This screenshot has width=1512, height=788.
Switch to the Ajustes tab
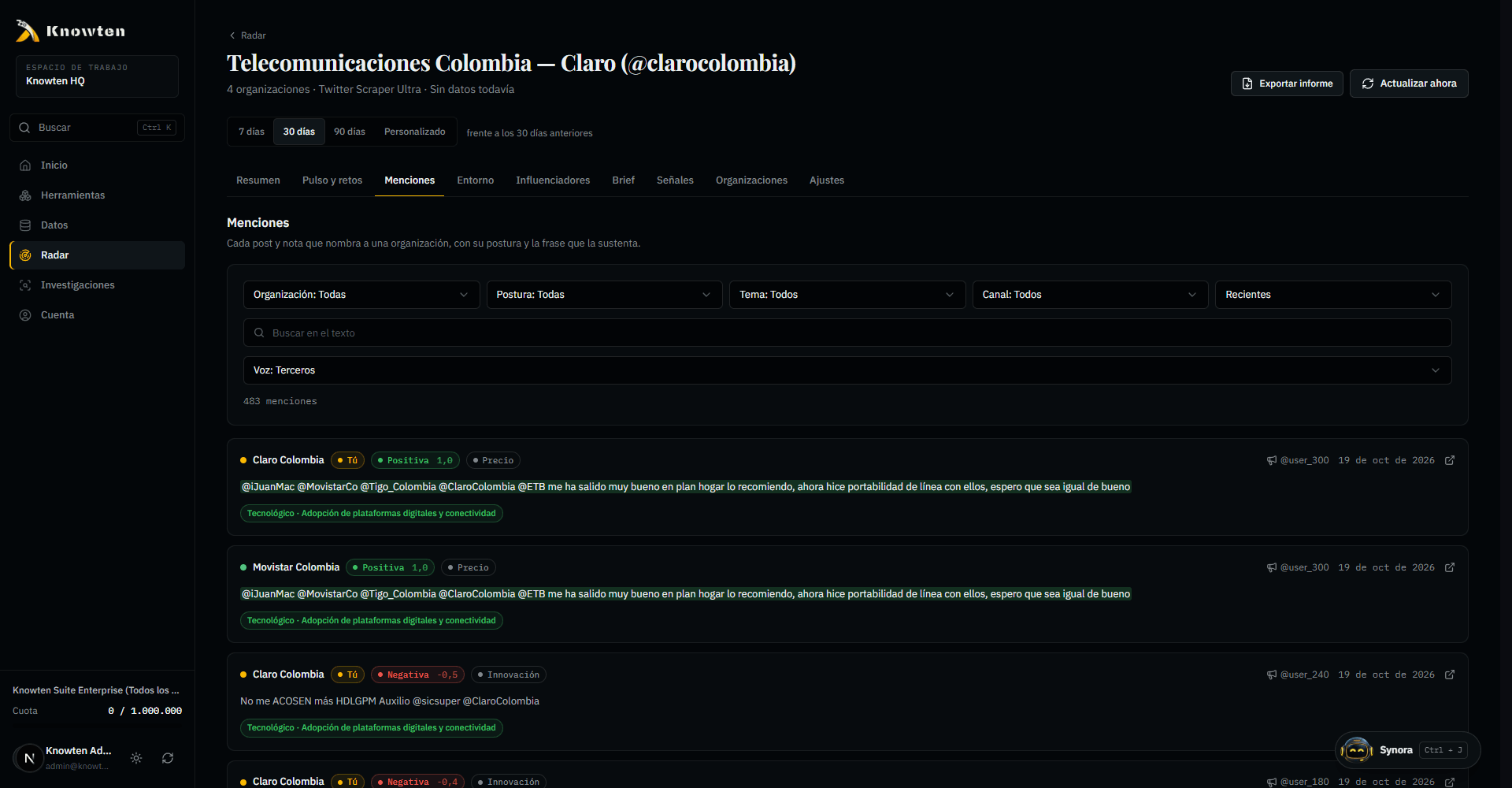tap(827, 180)
